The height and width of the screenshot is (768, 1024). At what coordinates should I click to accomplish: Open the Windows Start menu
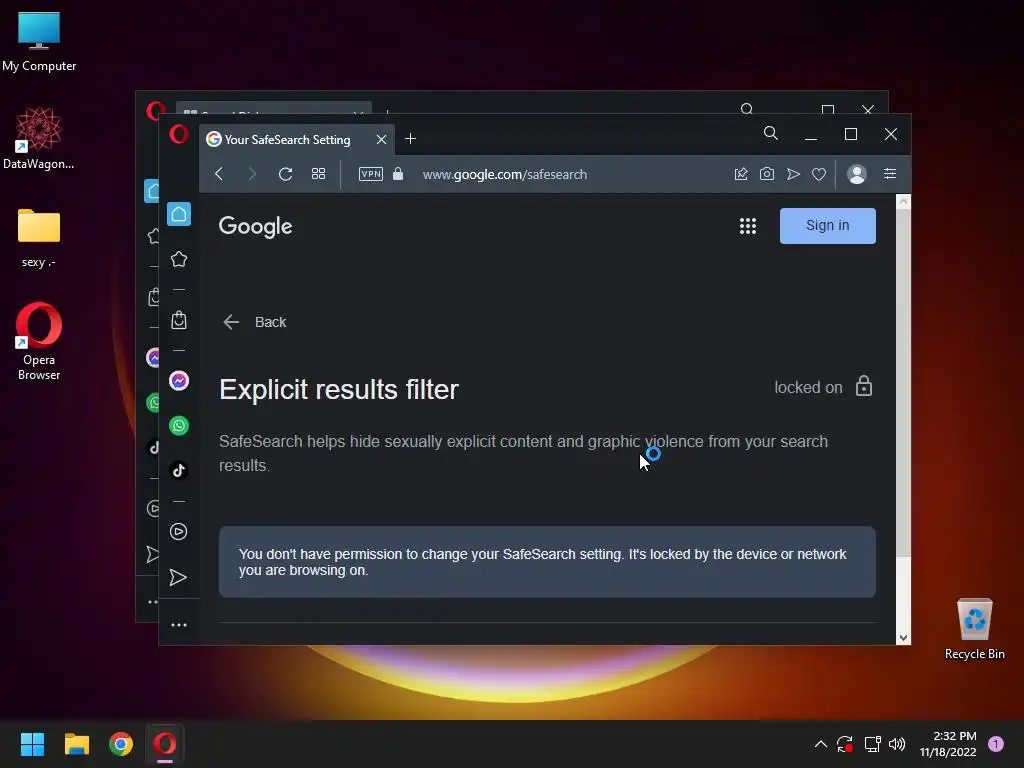pyautogui.click(x=32, y=744)
